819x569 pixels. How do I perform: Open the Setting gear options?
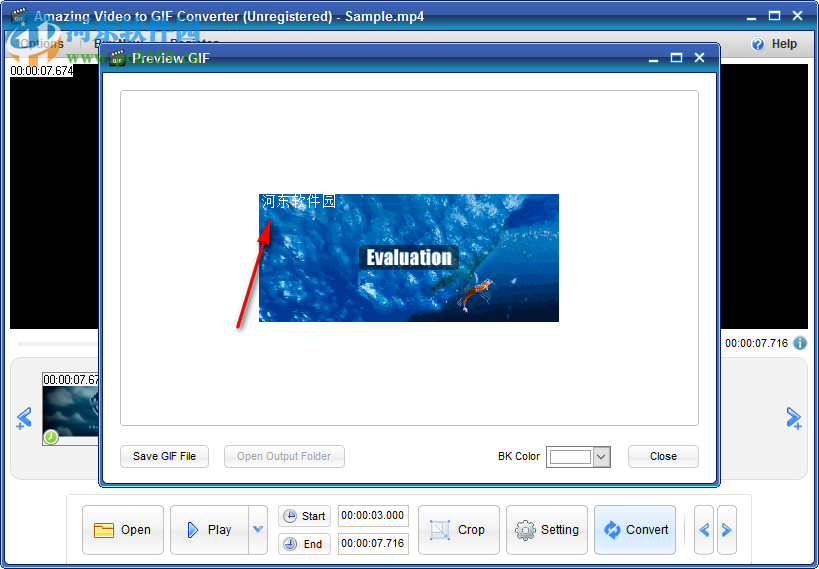pyautogui.click(x=546, y=530)
